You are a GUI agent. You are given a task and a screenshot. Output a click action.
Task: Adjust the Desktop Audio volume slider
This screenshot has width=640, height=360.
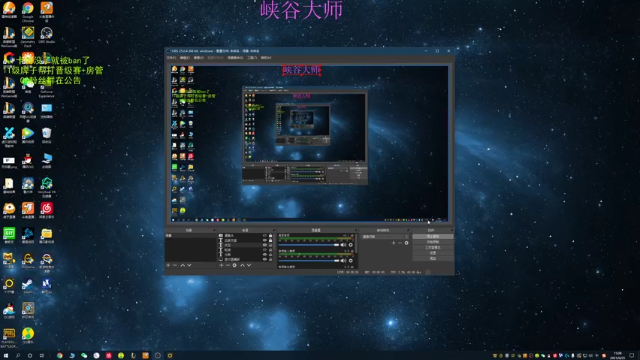point(309,245)
